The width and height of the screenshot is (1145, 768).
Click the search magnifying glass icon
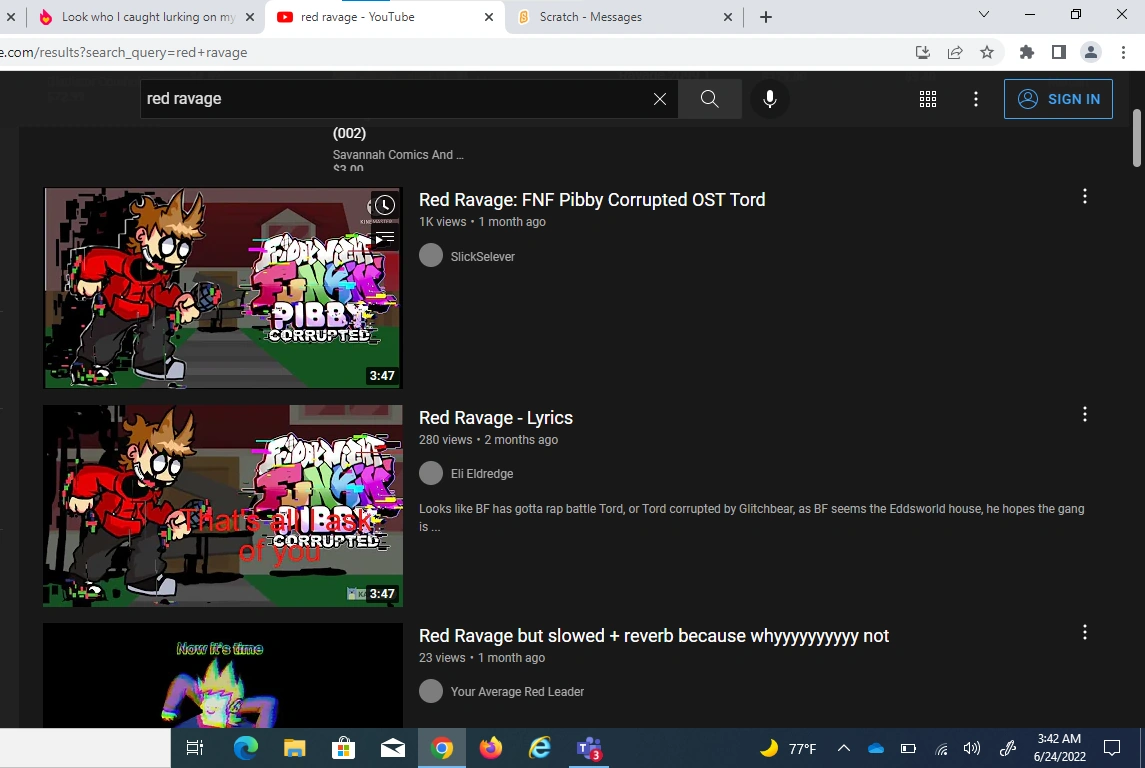[x=709, y=98]
